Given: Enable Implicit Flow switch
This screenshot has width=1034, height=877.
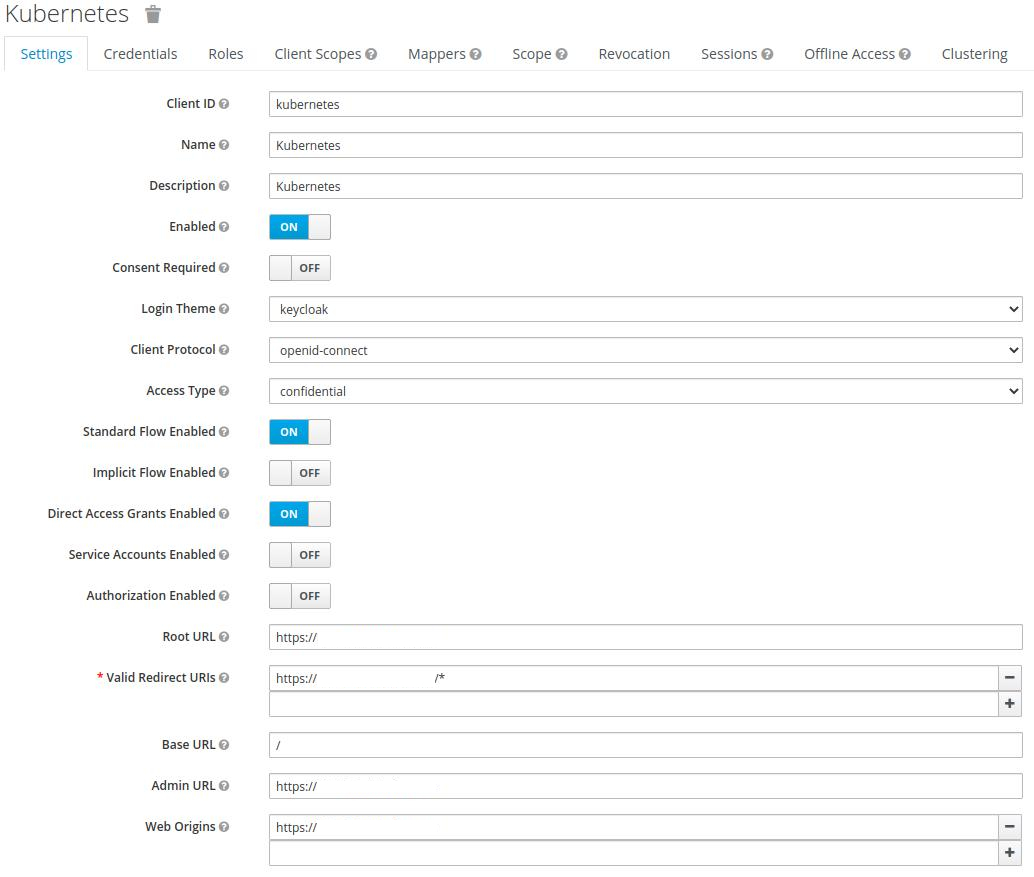Looking at the screenshot, I should pyautogui.click(x=300, y=473).
